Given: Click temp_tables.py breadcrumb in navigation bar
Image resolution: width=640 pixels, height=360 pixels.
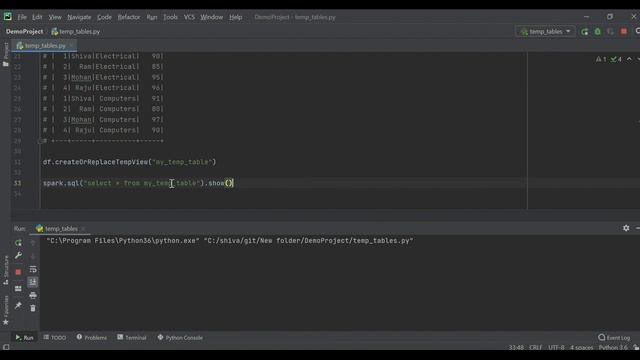Looking at the screenshot, I should 76,31.
